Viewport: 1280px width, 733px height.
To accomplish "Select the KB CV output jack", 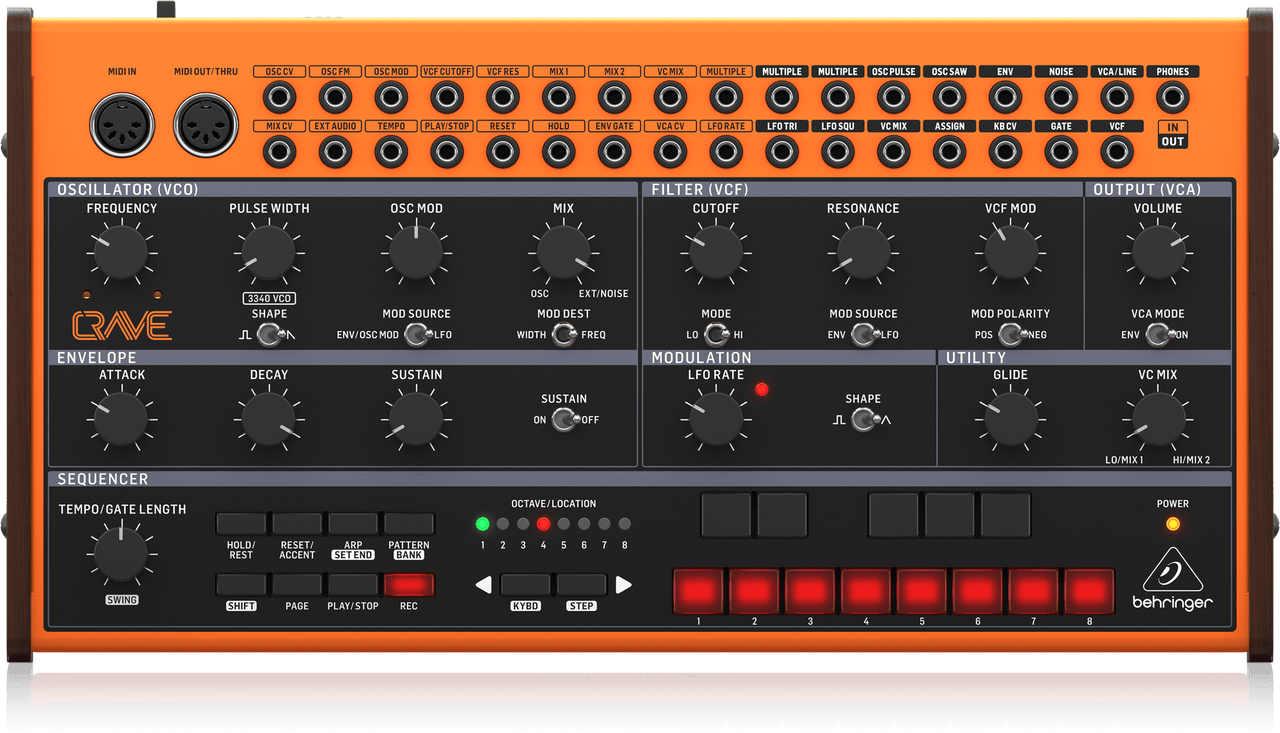I will tap(1006, 152).
